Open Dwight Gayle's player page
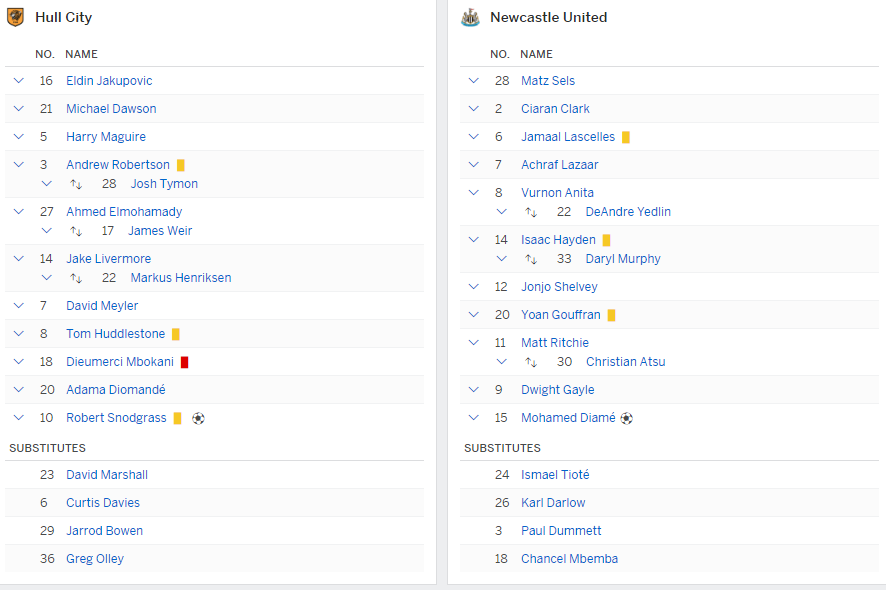 click(557, 390)
